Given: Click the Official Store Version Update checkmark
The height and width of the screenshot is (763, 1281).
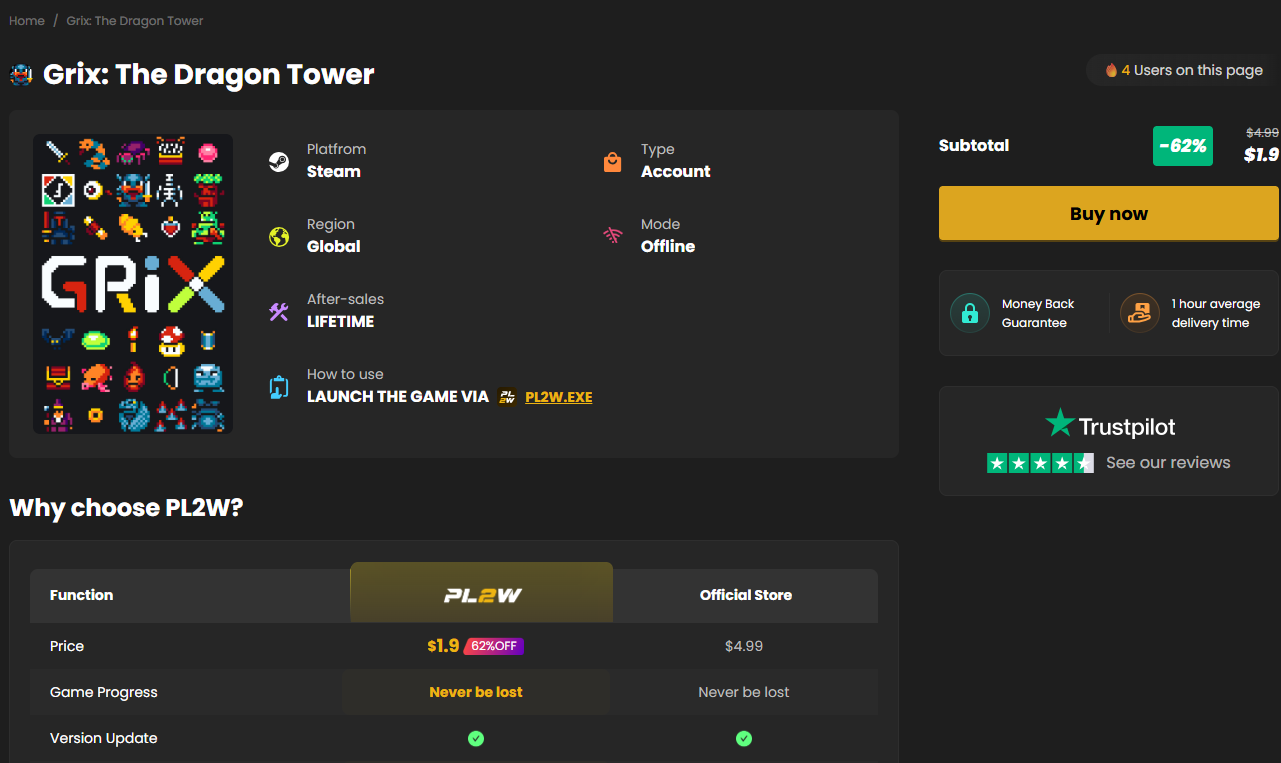Looking at the screenshot, I should (x=744, y=738).
